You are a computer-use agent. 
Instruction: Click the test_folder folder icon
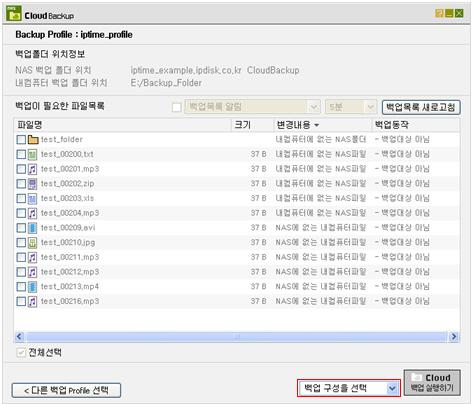pos(33,139)
